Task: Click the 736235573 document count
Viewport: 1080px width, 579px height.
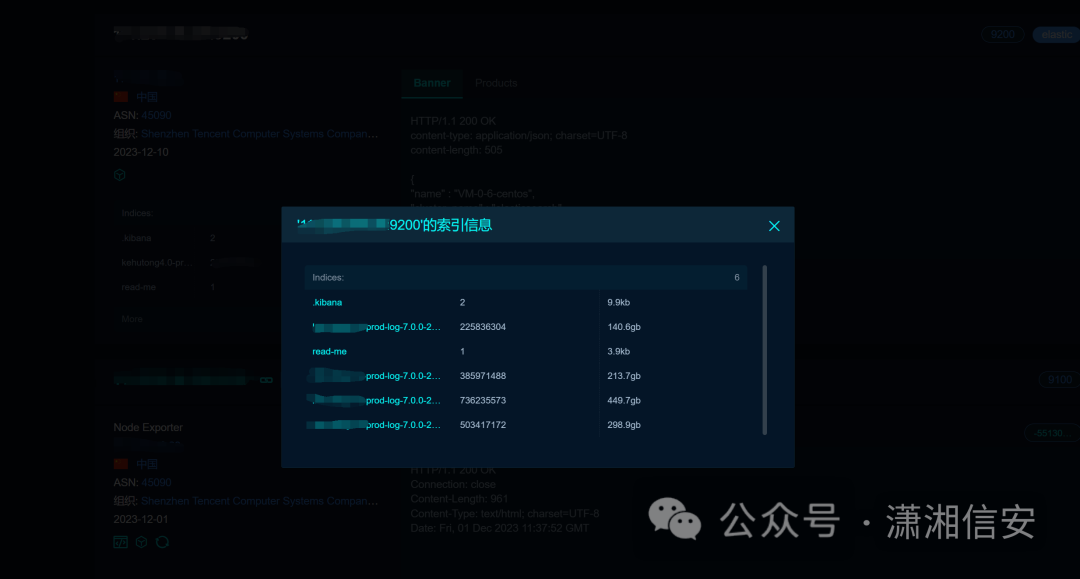Action: pos(483,400)
